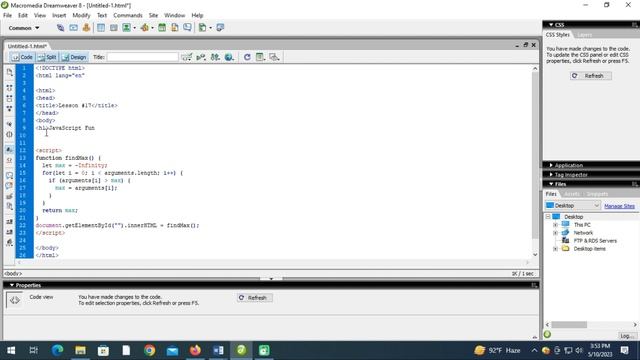
Task: Open the Window menu
Action: click(175, 15)
